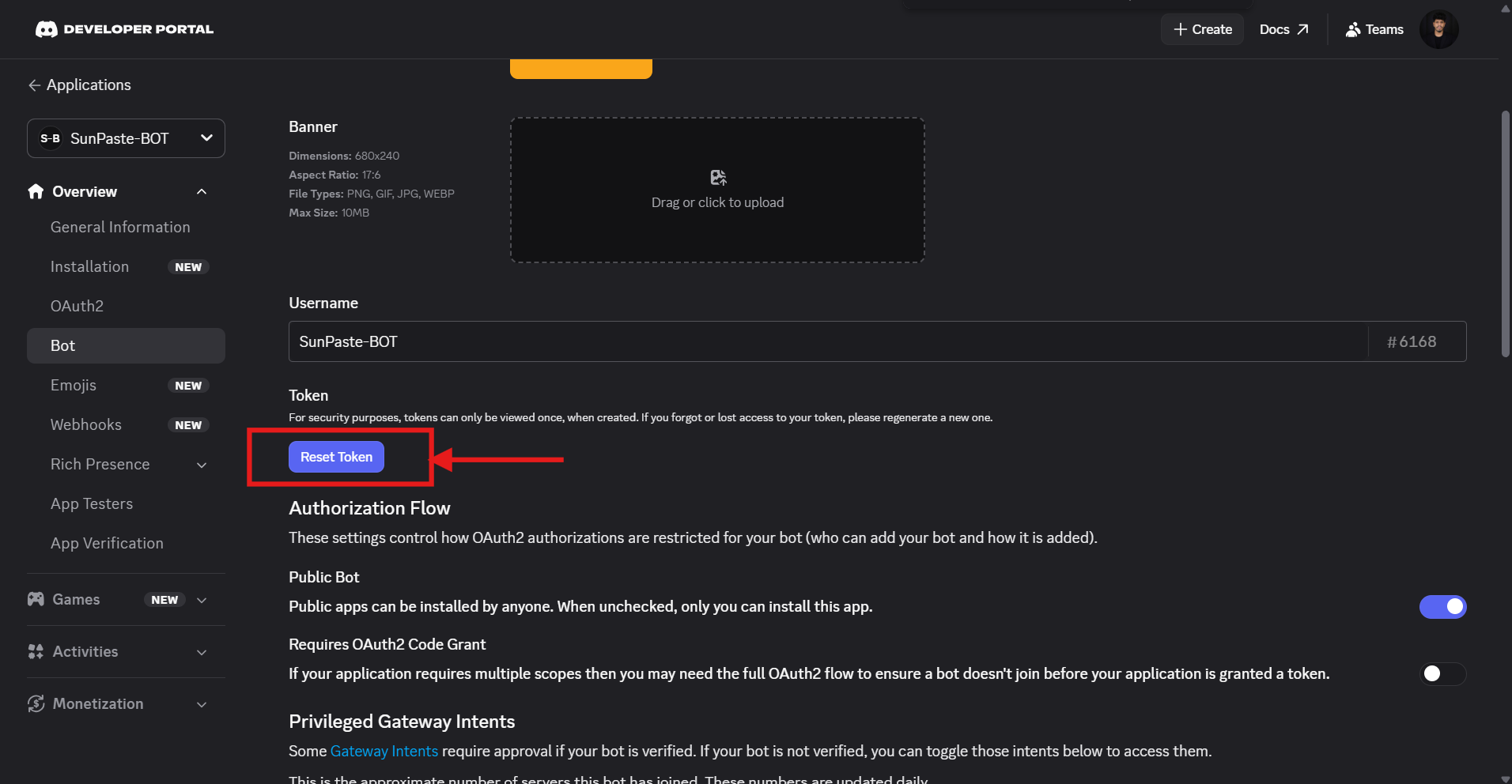This screenshot has width=1512, height=784.
Task: Open the App Verification page
Action: pos(107,543)
